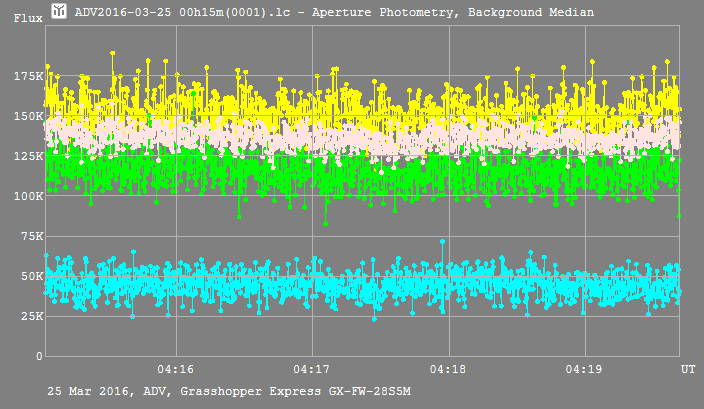704x409 pixels.
Task: Click the light curve file icon in the title
Action: pos(60,12)
